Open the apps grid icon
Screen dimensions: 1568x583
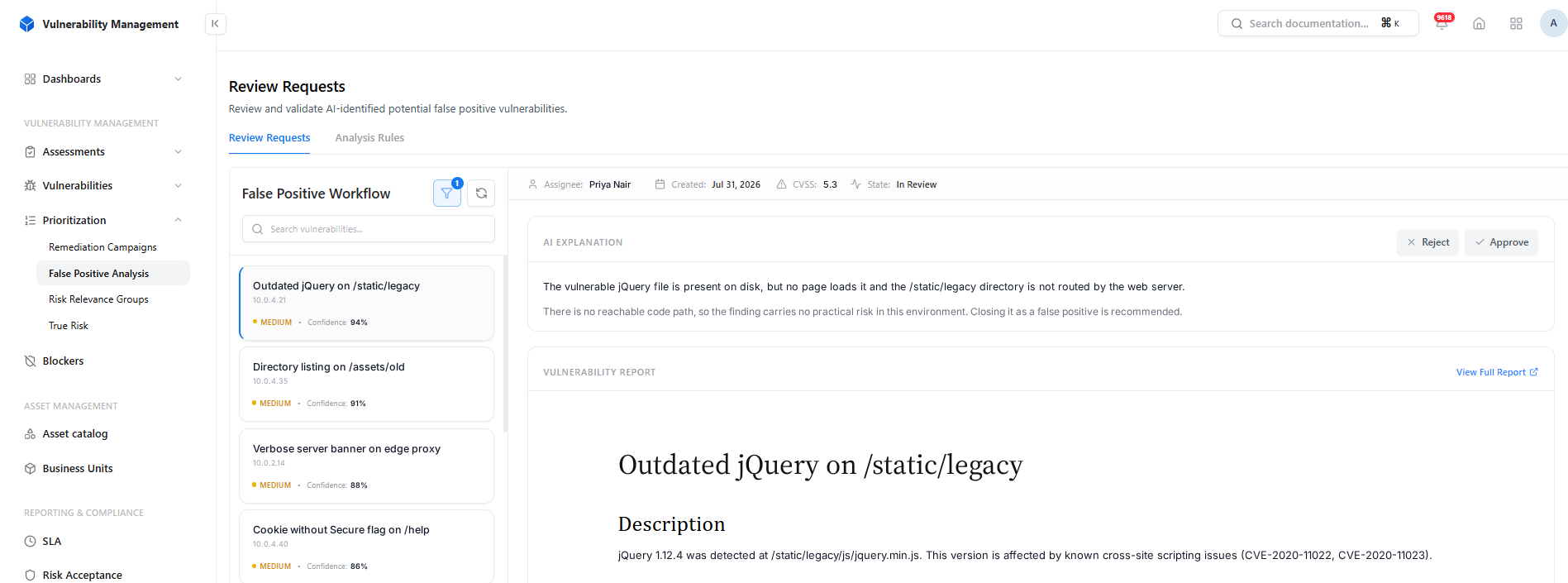click(x=1516, y=24)
